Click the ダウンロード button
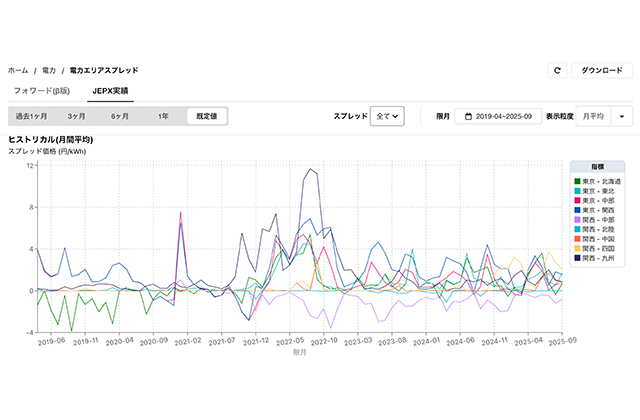 601,71
